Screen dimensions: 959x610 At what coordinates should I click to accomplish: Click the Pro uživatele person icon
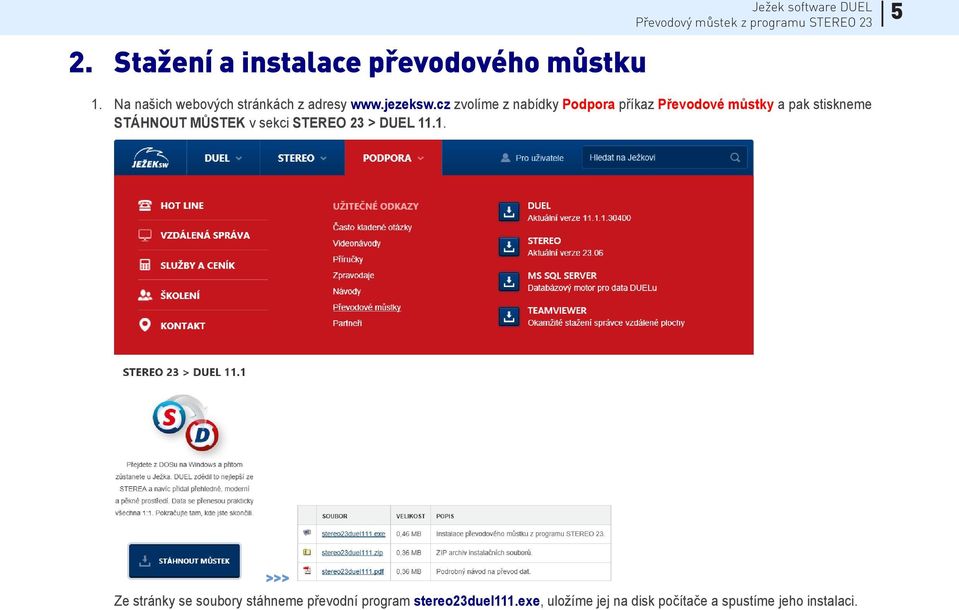505,158
